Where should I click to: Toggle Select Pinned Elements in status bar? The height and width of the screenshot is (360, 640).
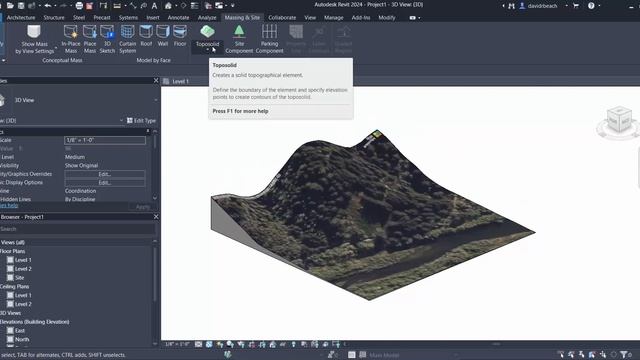[x=582, y=355]
